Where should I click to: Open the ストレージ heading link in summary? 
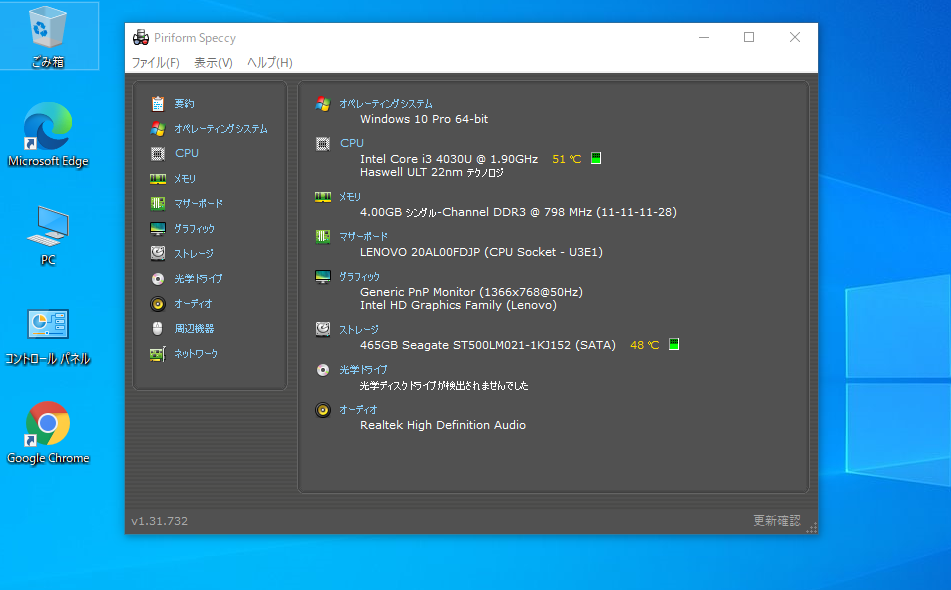pos(358,329)
